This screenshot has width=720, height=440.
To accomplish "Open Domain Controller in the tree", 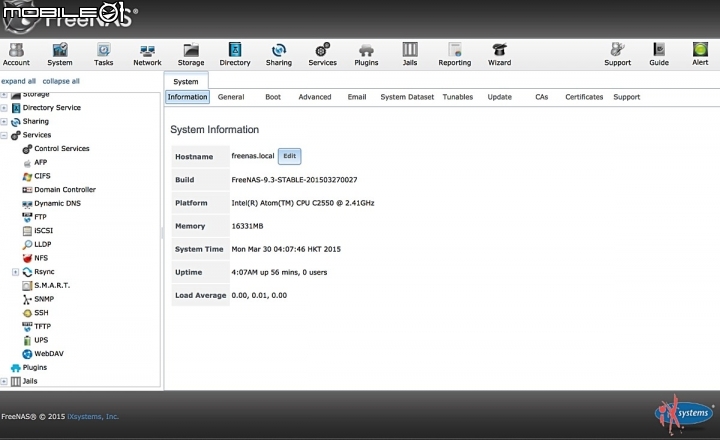I will (65, 190).
